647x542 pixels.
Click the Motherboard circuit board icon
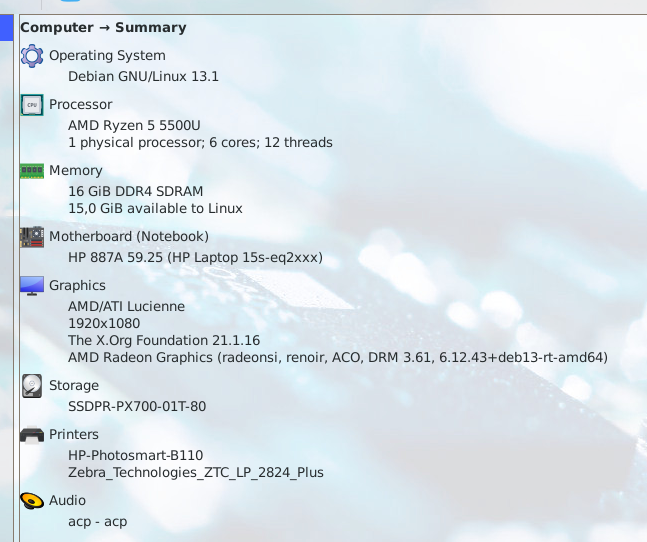pos(32,237)
